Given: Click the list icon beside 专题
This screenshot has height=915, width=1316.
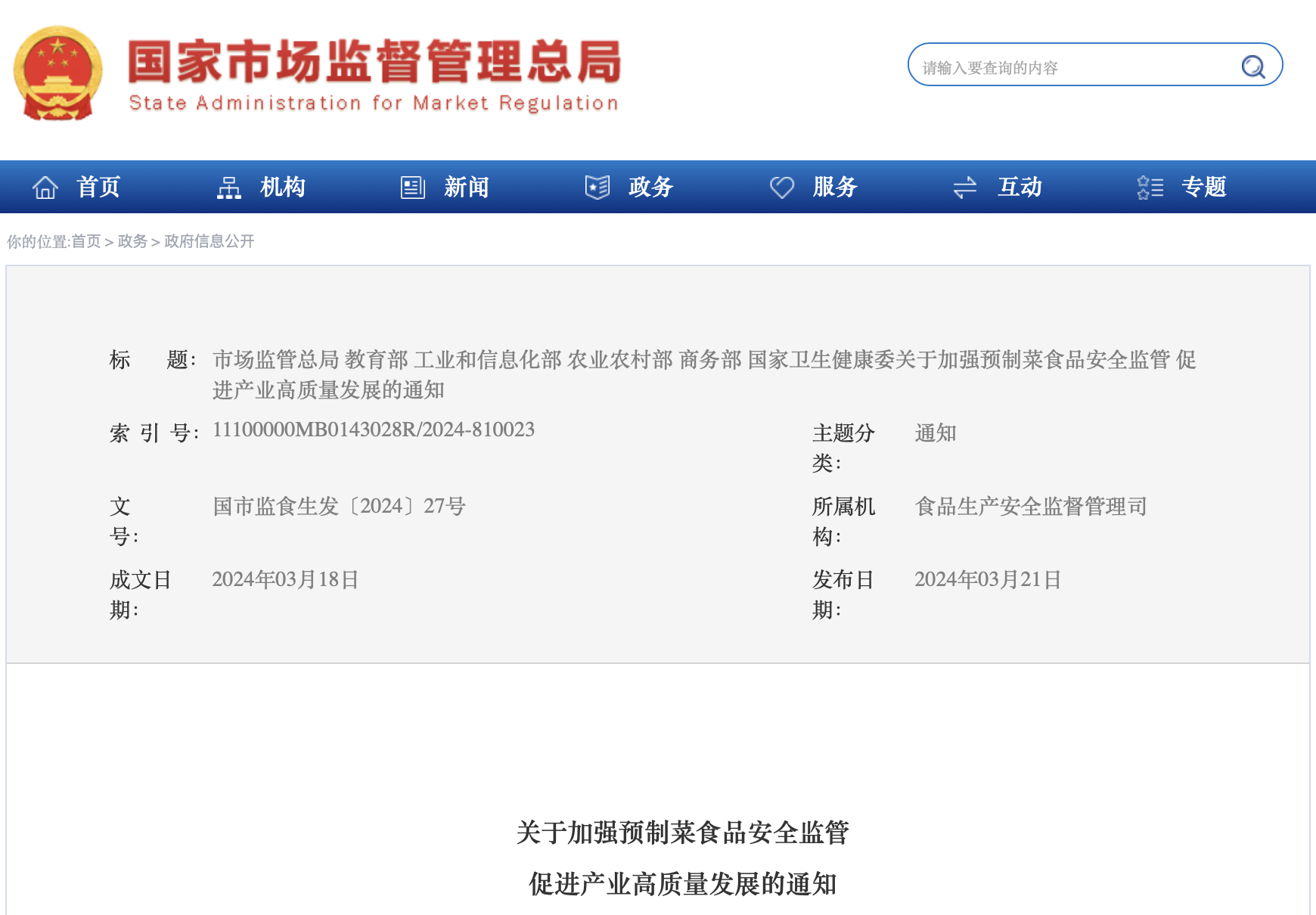Looking at the screenshot, I should pos(1150,187).
